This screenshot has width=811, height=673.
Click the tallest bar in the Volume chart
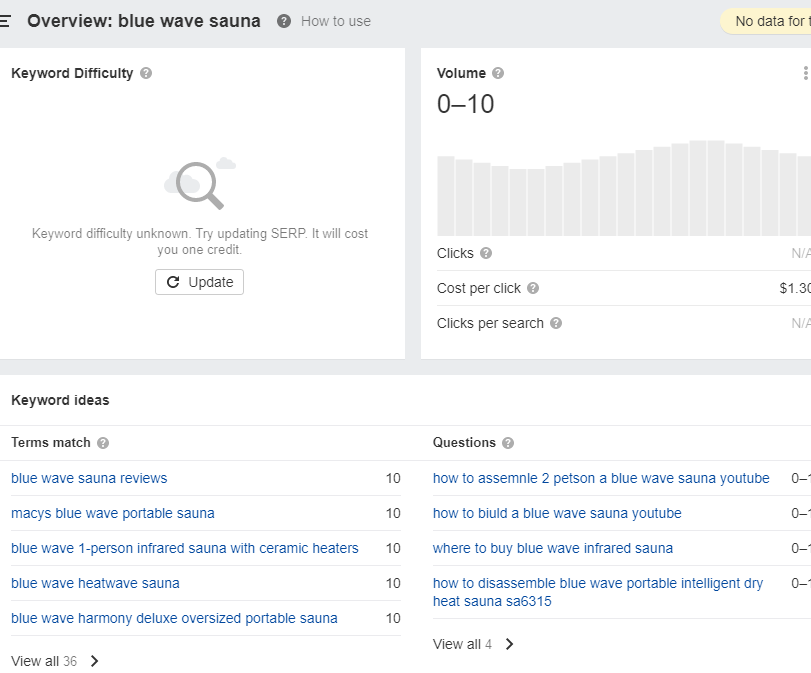[x=698, y=186]
